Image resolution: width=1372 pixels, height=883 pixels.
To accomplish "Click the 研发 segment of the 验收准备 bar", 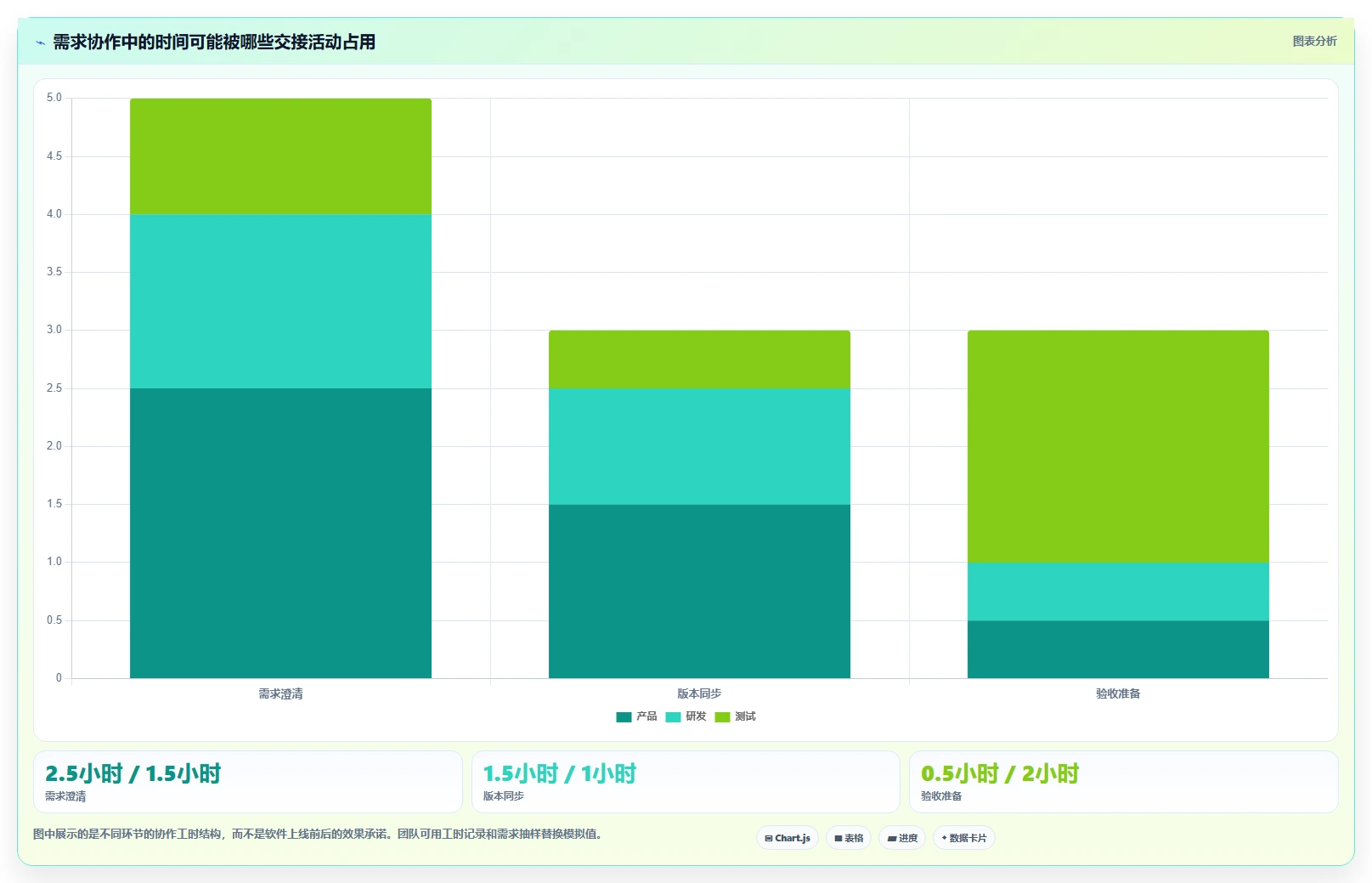I will (1118, 591).
